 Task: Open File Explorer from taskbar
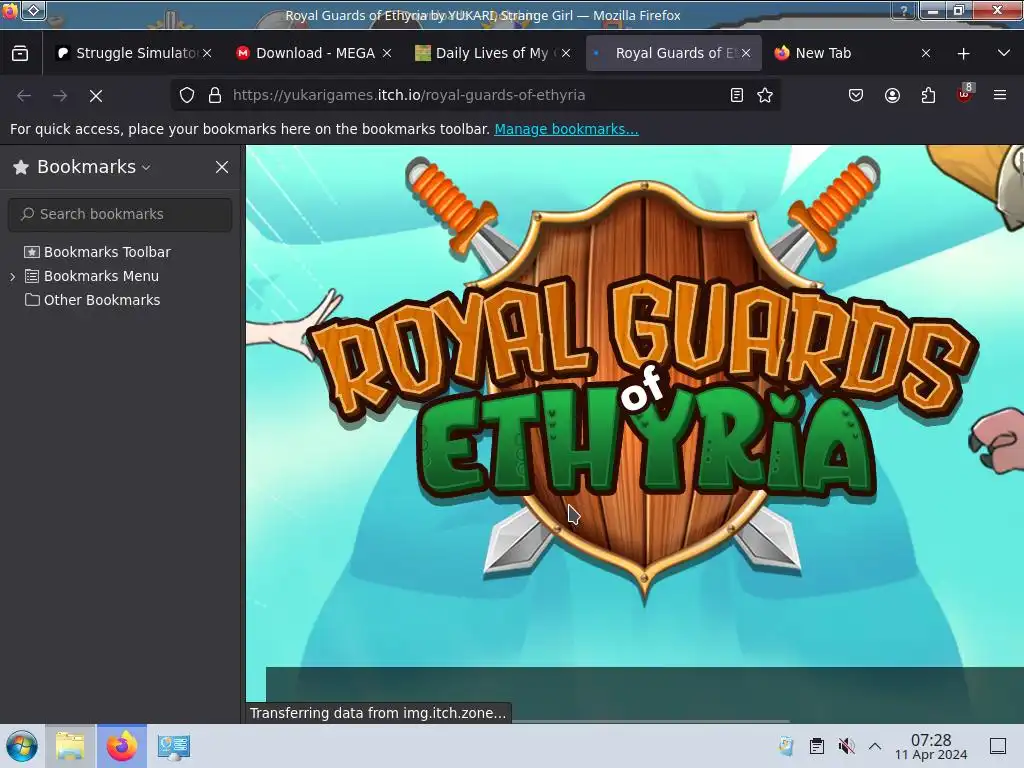click(x=71, y=746)
